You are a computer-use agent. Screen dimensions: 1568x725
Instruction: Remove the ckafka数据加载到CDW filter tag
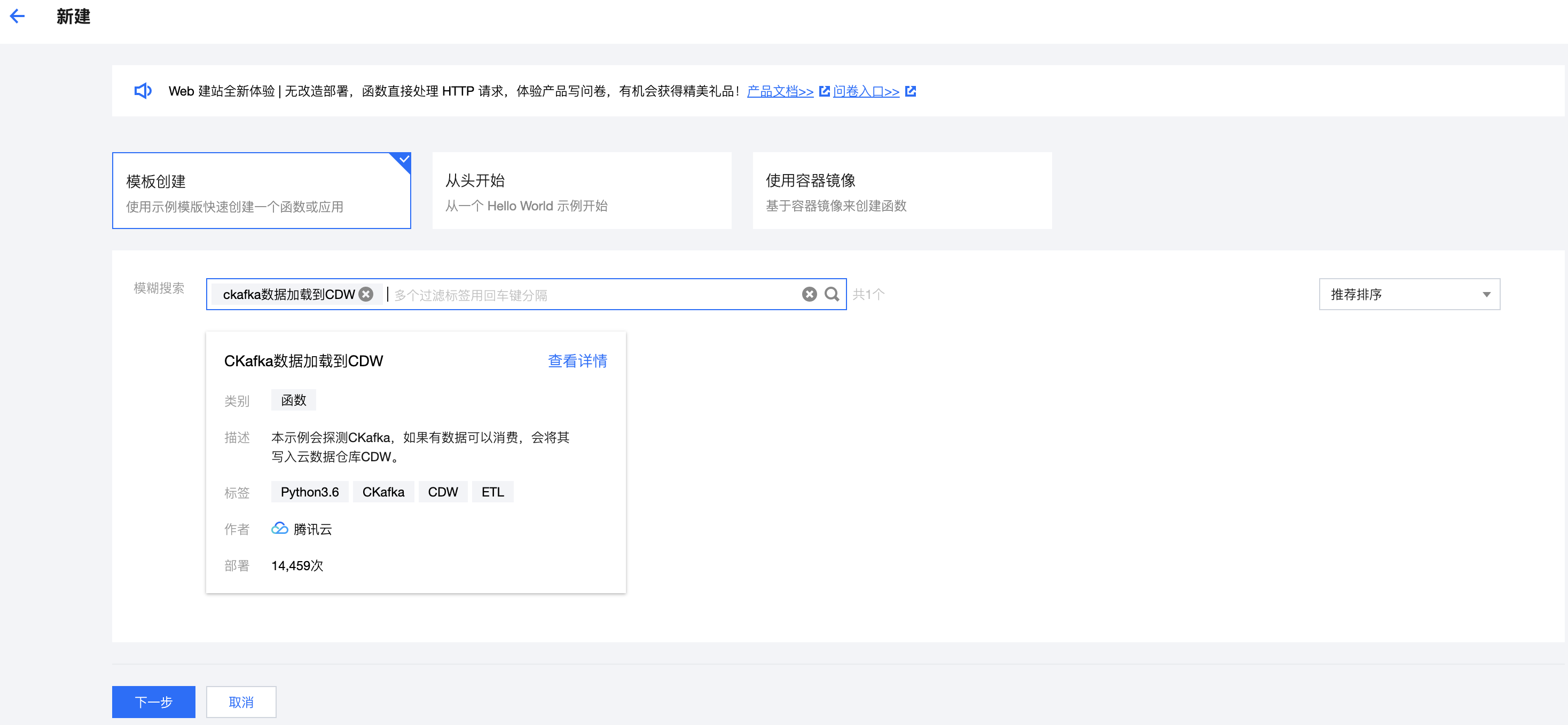366,295
